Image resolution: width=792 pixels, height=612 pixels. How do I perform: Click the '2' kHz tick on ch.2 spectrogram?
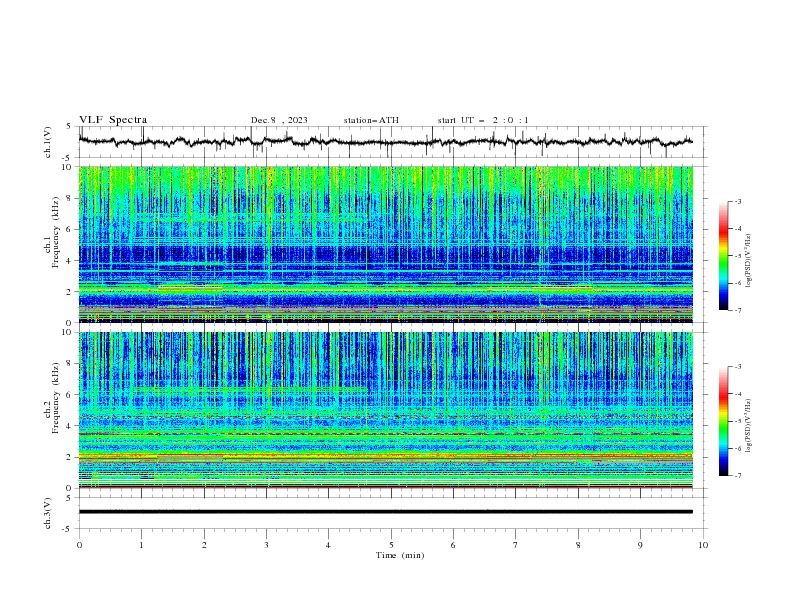(x=70, y=457)
